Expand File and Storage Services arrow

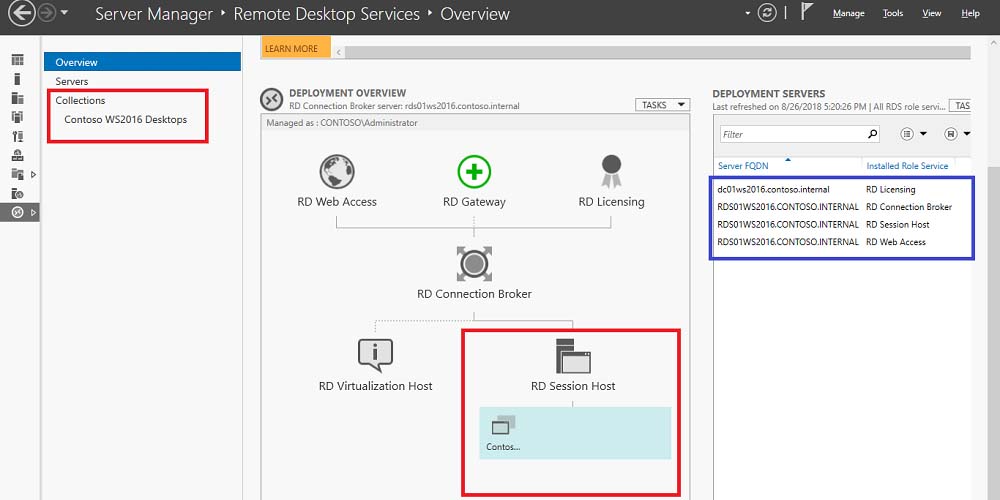pos(33,174)
